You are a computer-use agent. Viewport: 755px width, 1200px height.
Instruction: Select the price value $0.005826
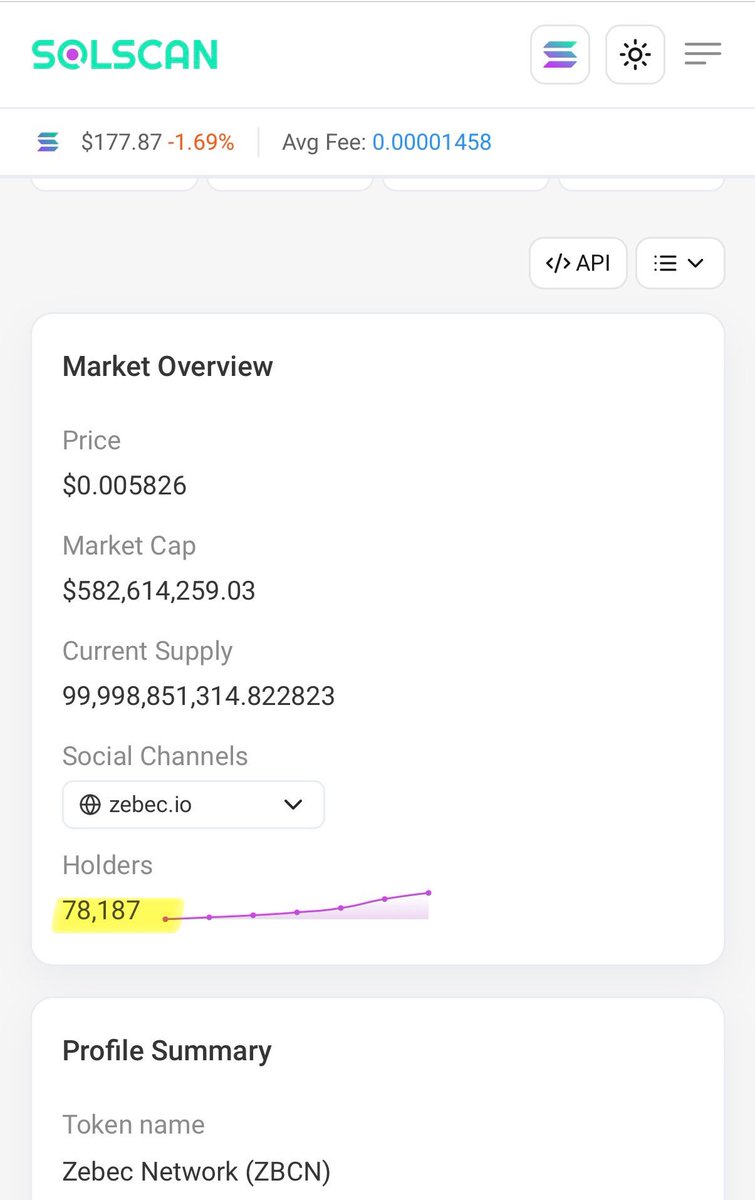pyautogui.click(x=125, y=486)
